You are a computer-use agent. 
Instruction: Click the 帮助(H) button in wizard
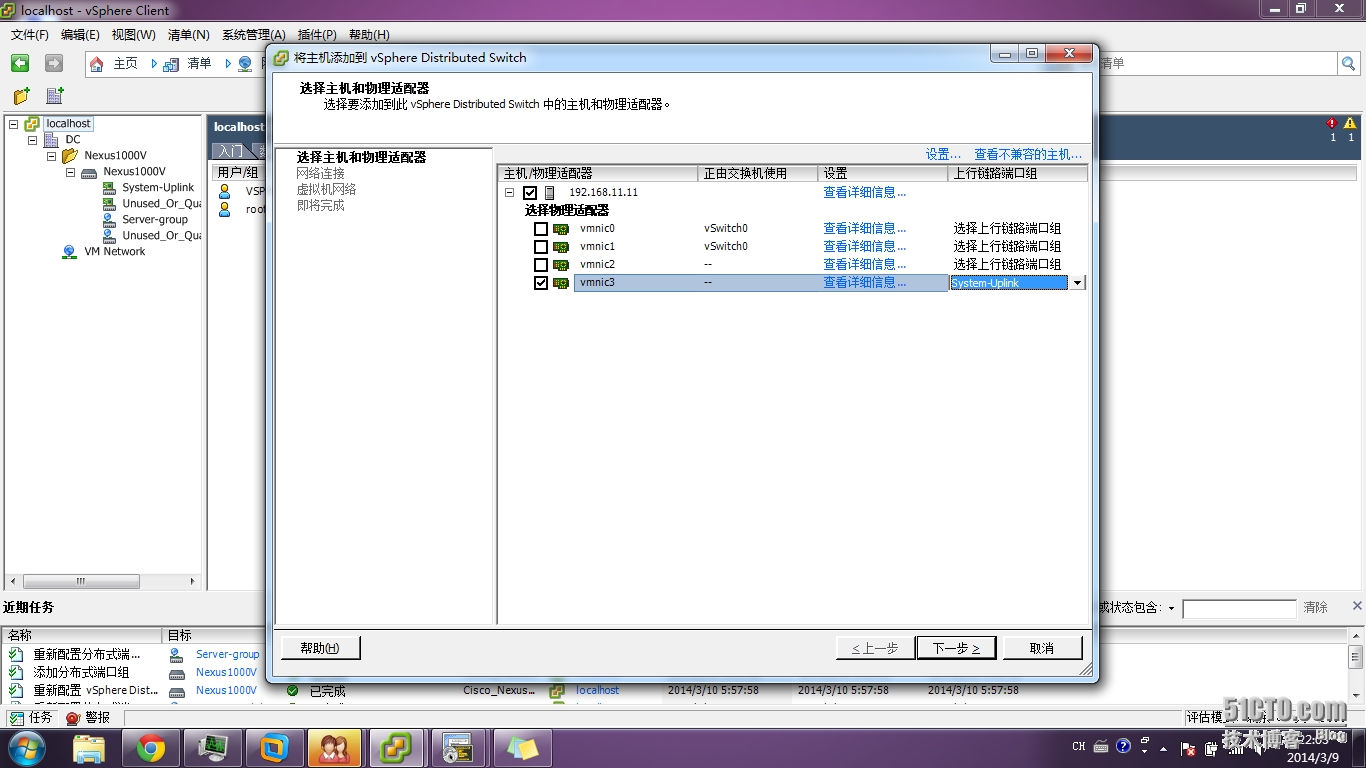[320, 648]
